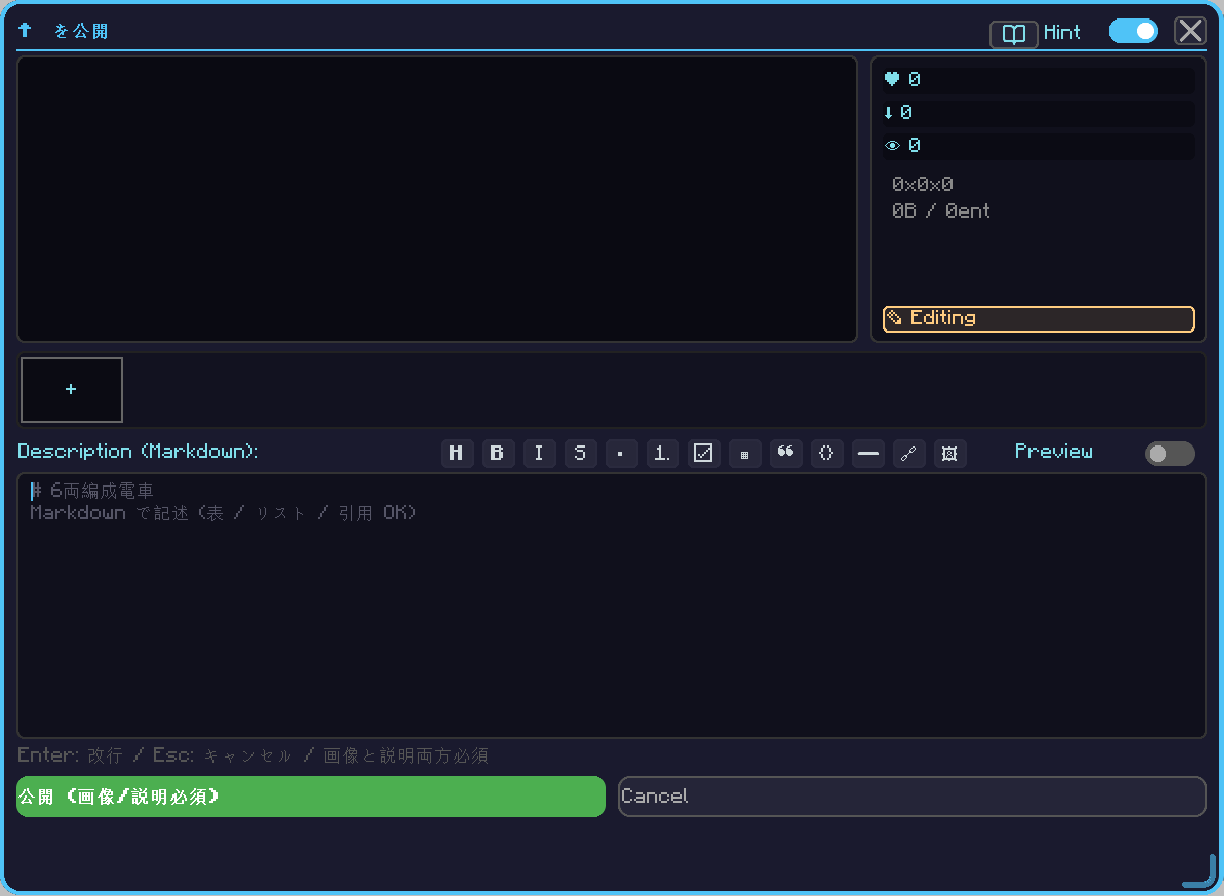Focus the Markdown description text area
Image resolution: width=1224 pixels, height=896 pixels.
612,606
